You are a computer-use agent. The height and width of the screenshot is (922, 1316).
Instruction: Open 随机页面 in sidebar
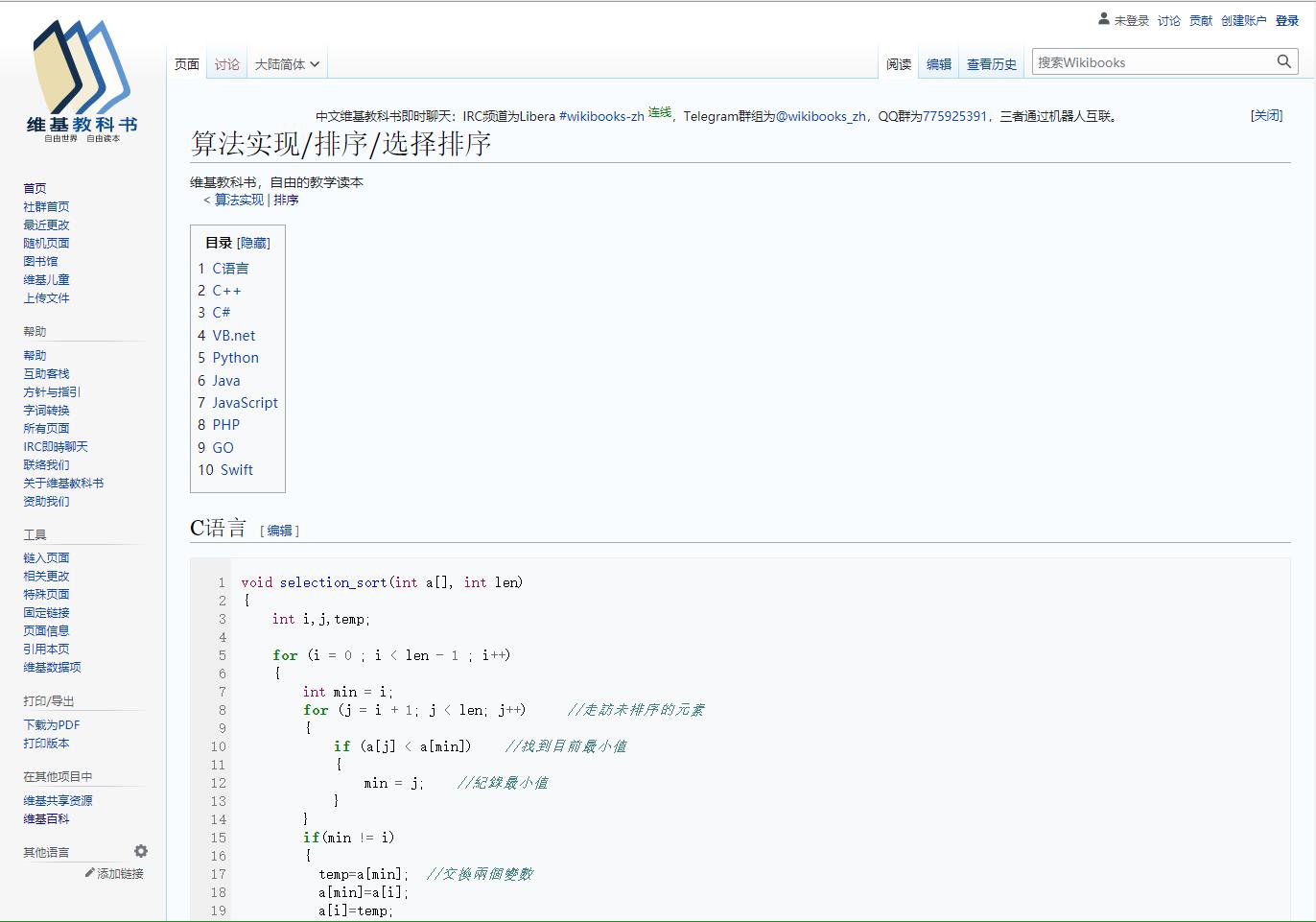click(x=46, y=243)
